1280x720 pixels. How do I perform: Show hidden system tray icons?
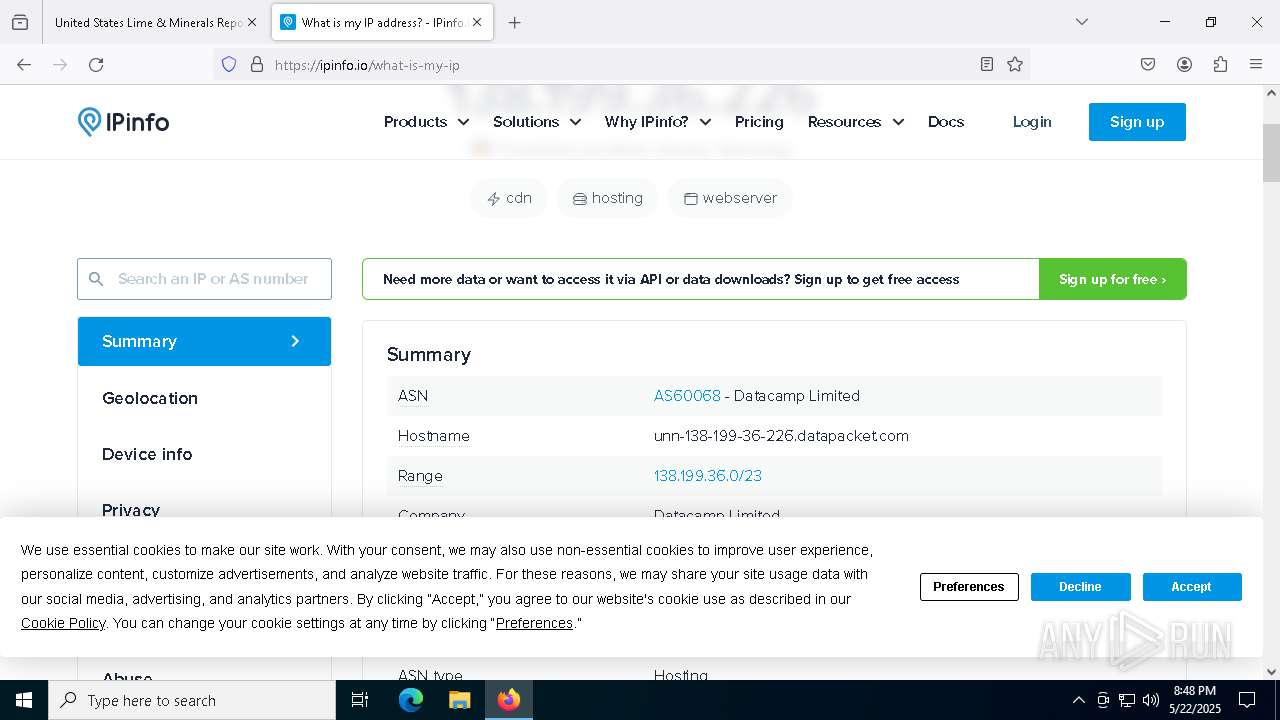1078,700
